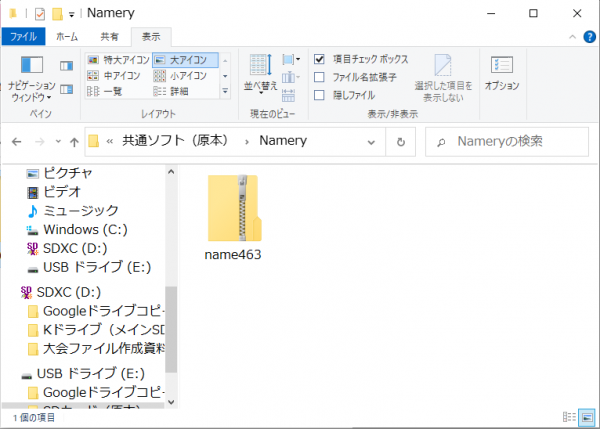Click 共通ソフト（原本）in the address path

(175, 141)
